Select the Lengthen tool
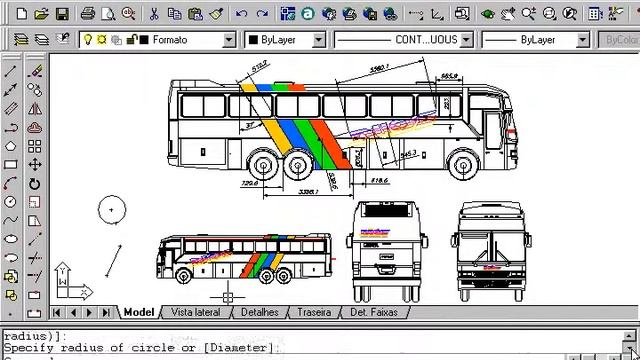Image resolution: width=640 pixels, height=360 pixels. (35, 239)
